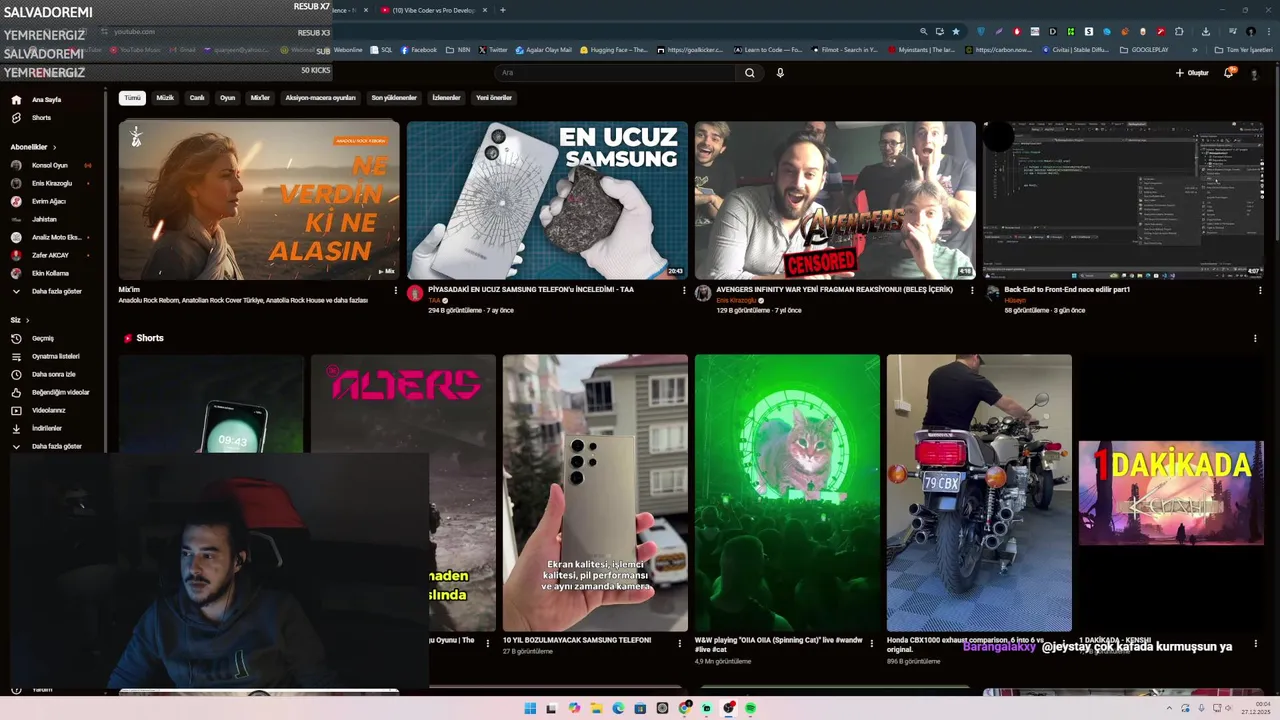Open the notifications bell icon
Image resolution: width=1280 pixels, height=720 pixels.
tap(1229, 73)
